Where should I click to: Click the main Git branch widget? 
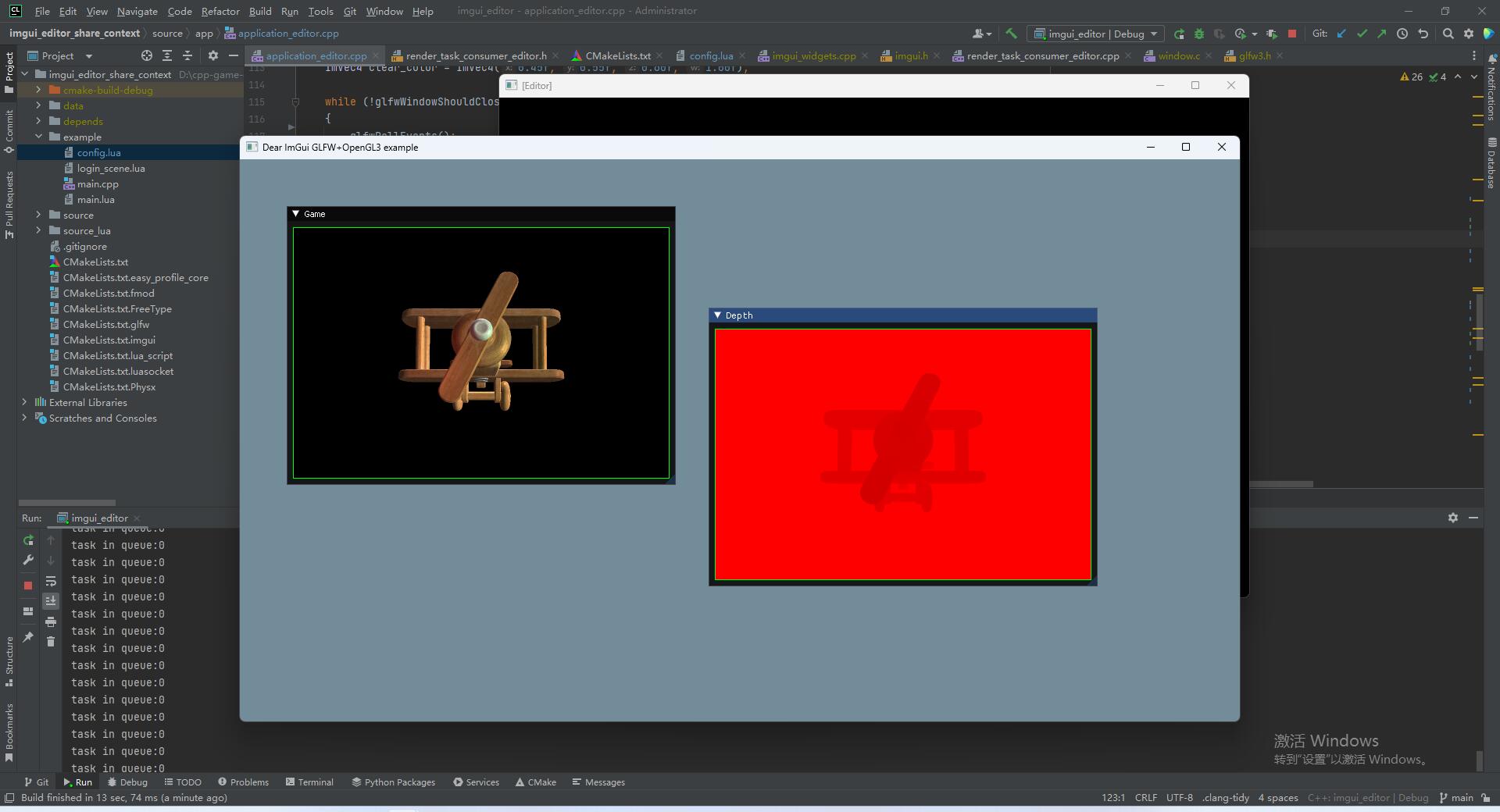(x=1456, y=797)
